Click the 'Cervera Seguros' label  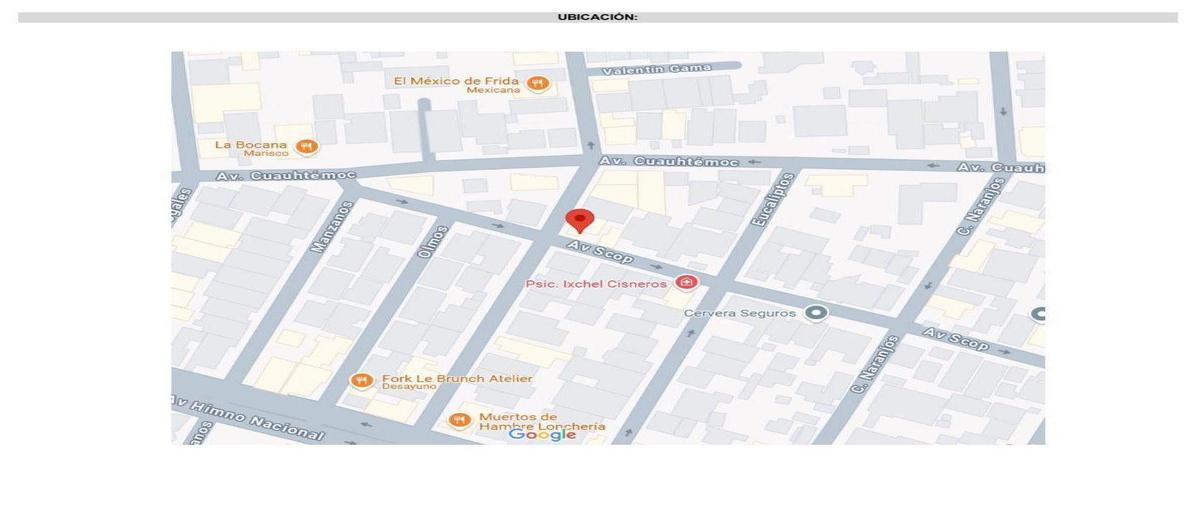pos(741,313)
